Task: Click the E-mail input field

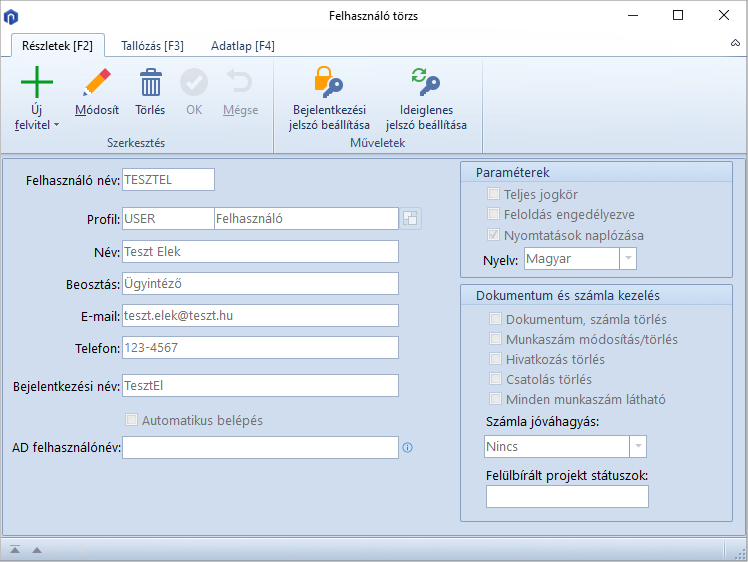Action: (259, 316)
